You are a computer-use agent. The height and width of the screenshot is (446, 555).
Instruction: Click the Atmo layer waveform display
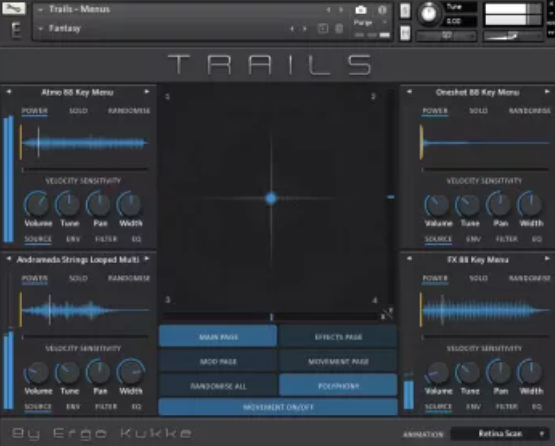point(85,143)
